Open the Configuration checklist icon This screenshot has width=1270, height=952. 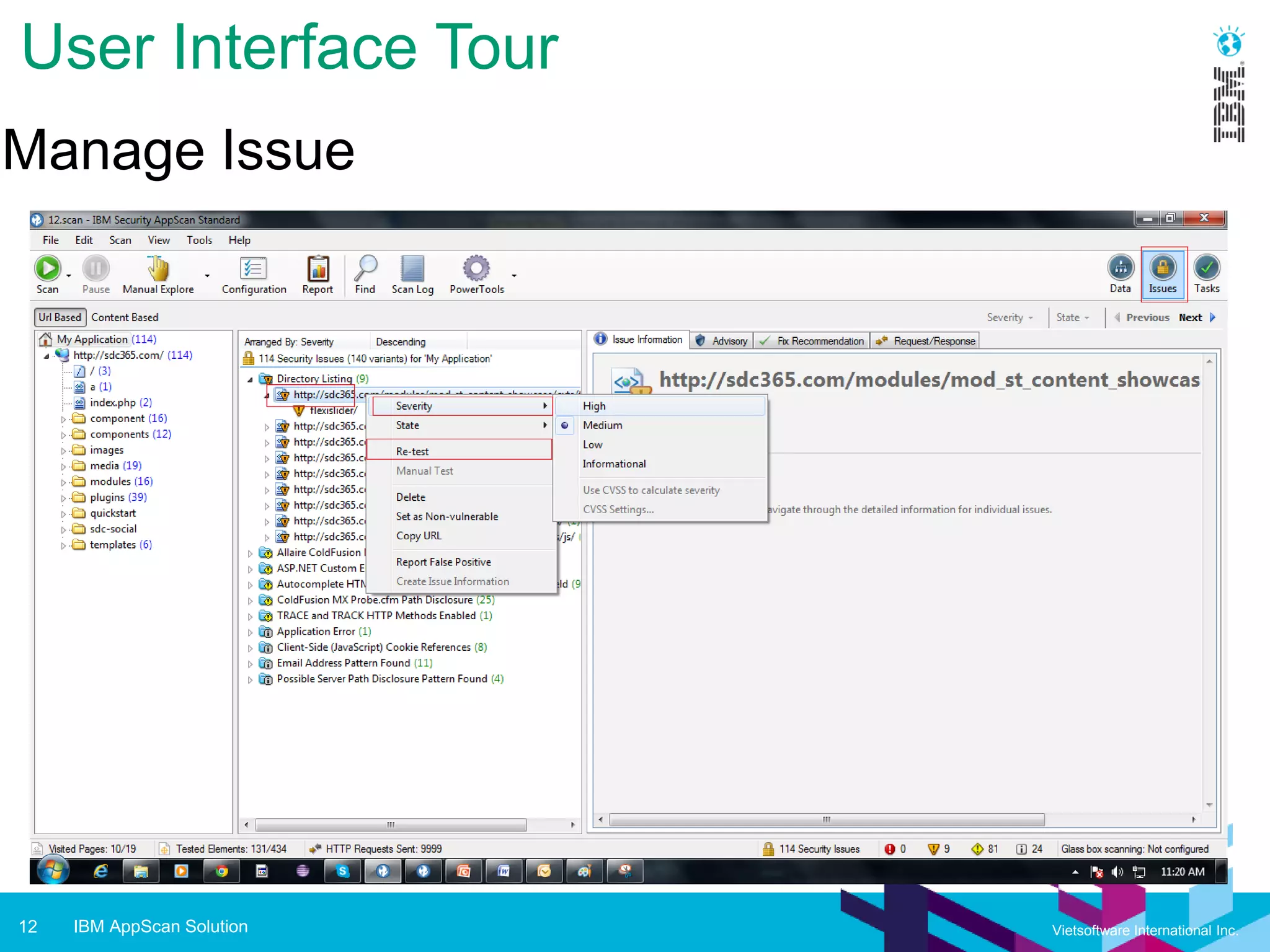click(254, 268)
